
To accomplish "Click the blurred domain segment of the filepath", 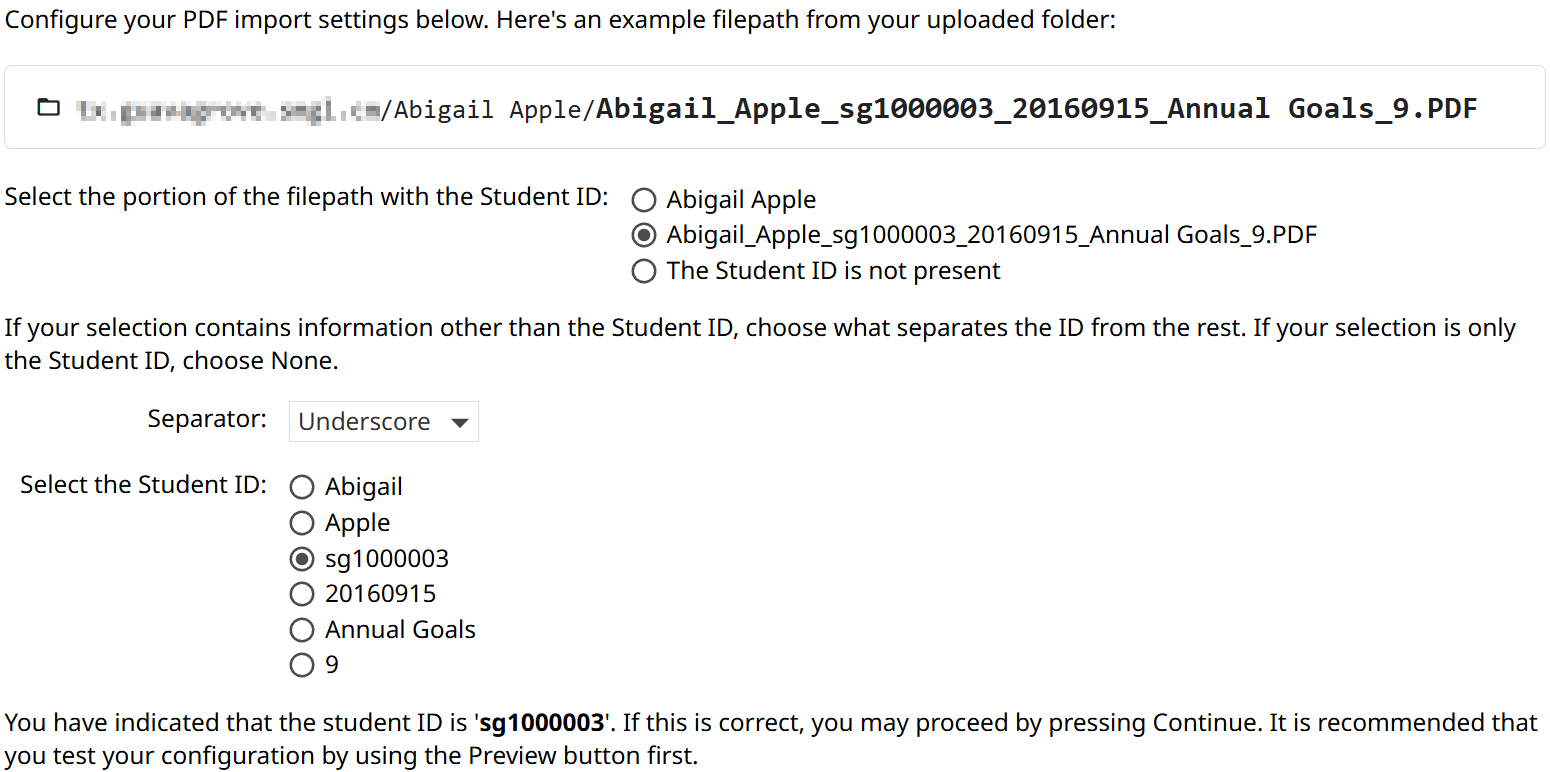I will tap(228, 109).
